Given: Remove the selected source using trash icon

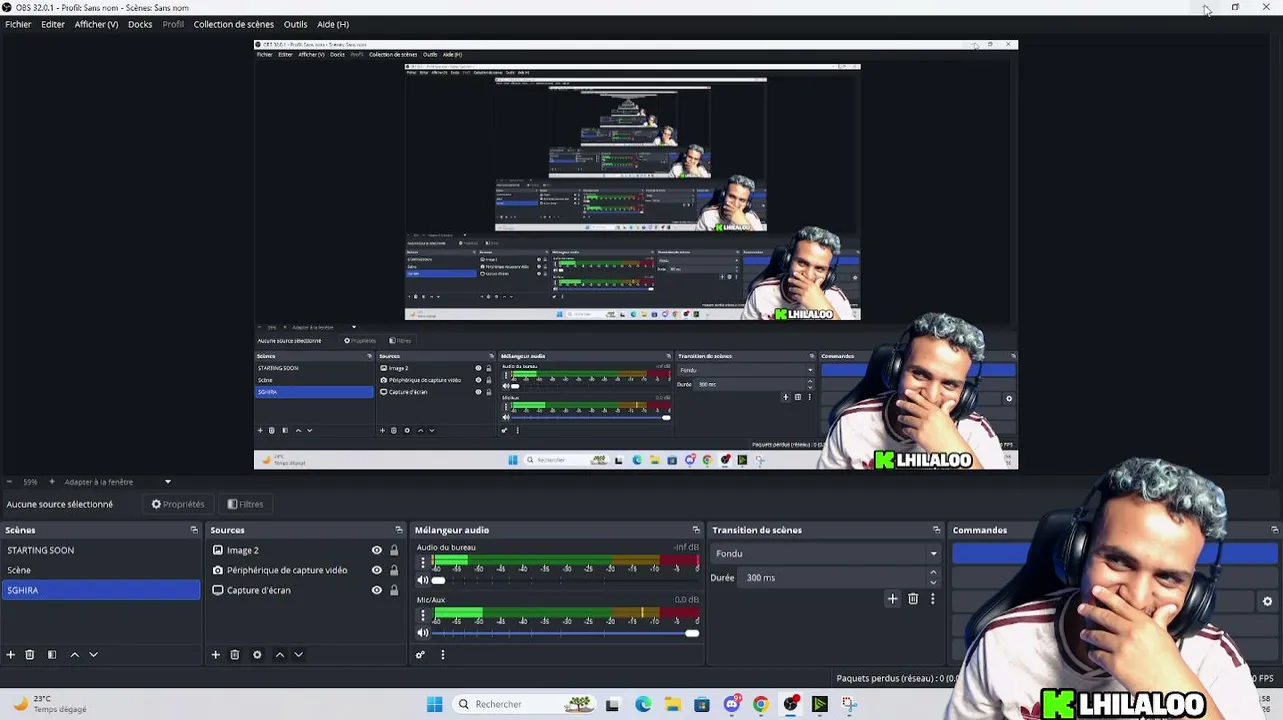Looking at the screenshot, I should (x=235, y=655).
